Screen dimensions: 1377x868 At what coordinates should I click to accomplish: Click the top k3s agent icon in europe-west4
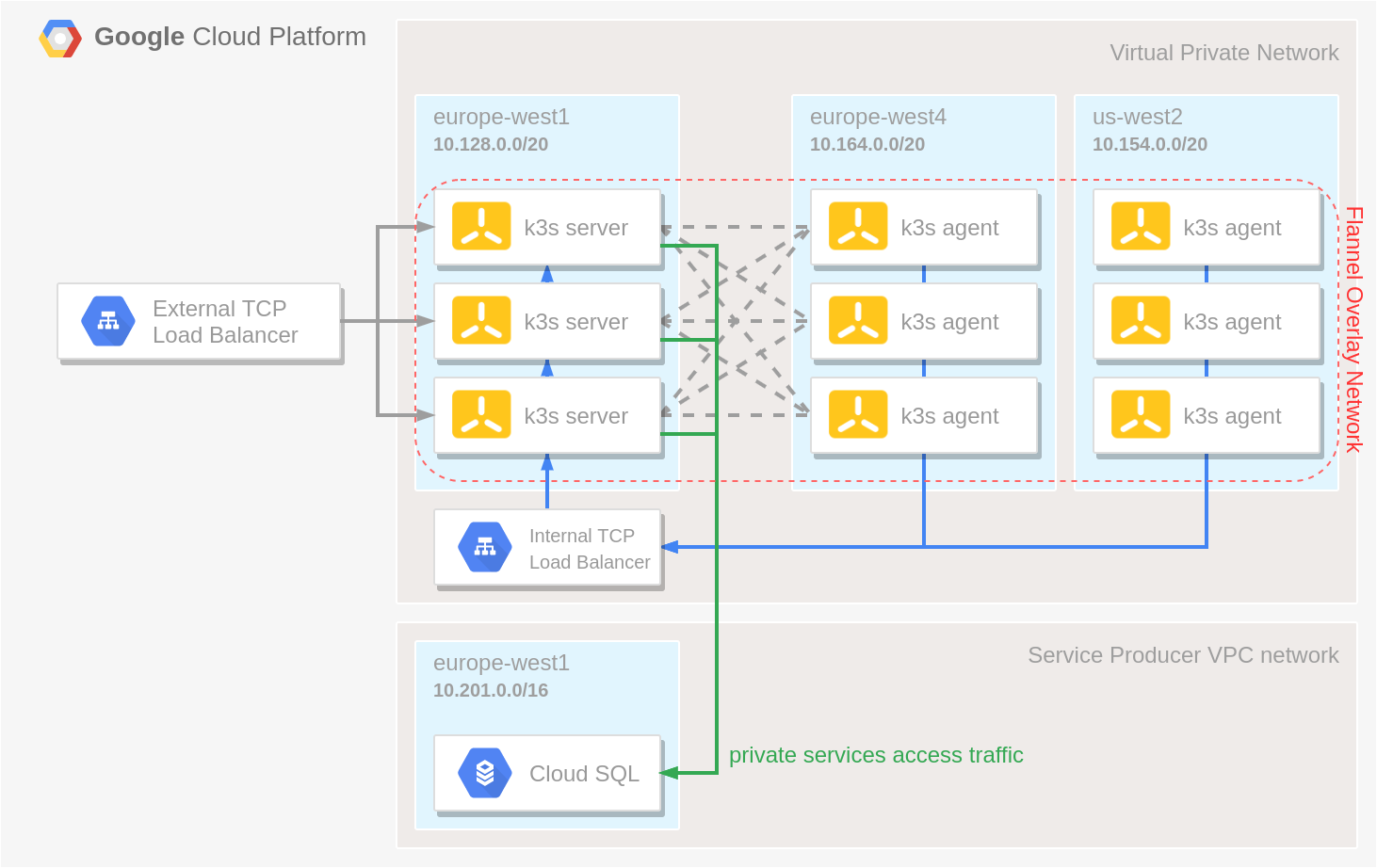pyautogui.click(x=858, y=226)
